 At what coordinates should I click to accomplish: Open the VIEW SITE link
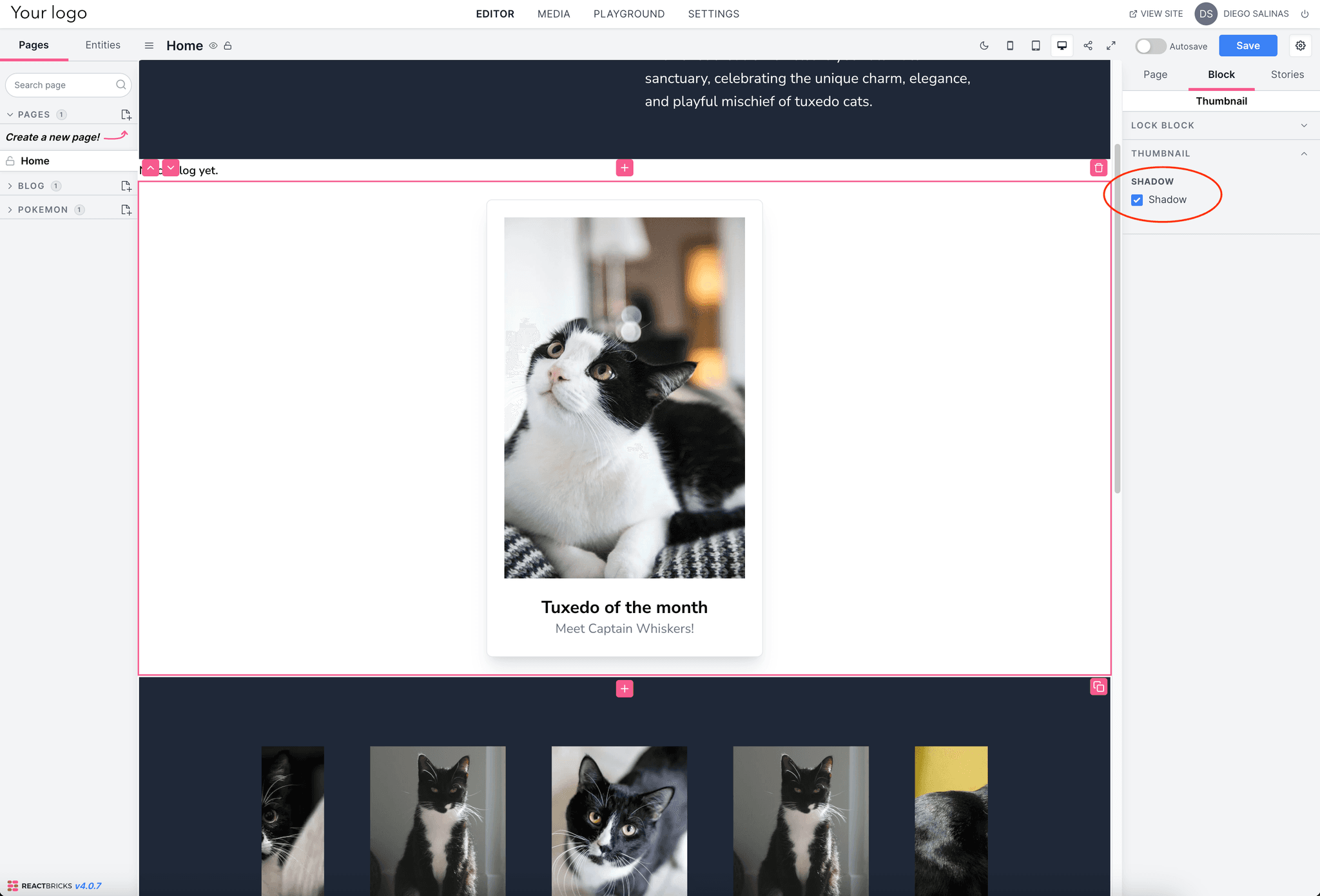[1156, 14]
